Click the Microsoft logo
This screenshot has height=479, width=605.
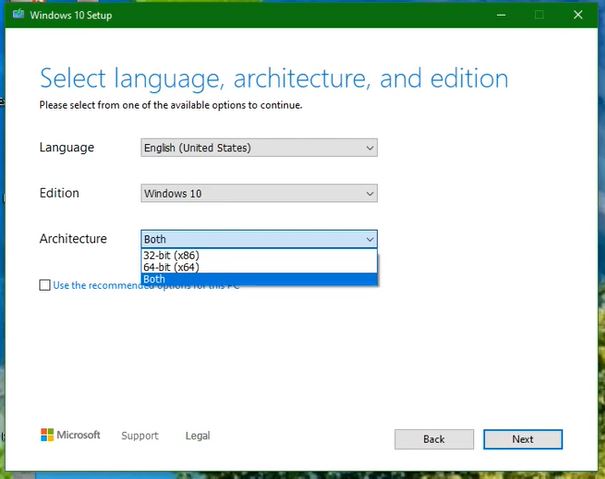click(70, 435)
